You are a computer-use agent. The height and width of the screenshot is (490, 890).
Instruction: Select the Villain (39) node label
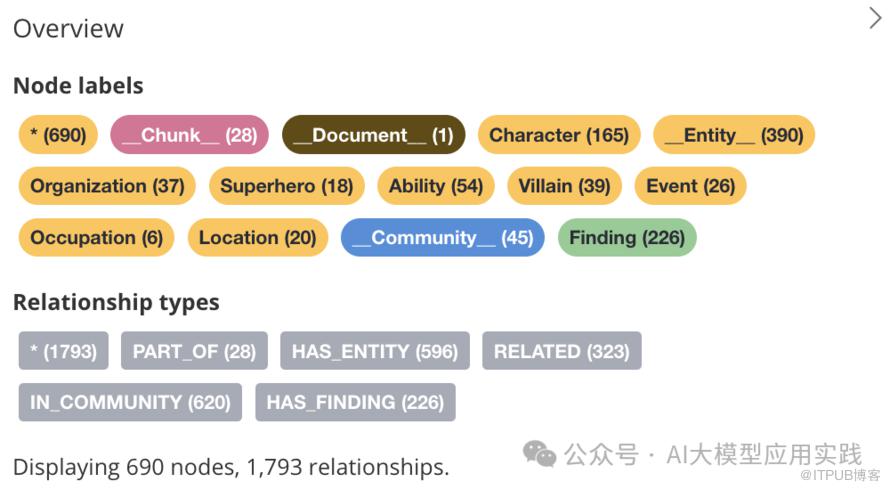point(565,186)
